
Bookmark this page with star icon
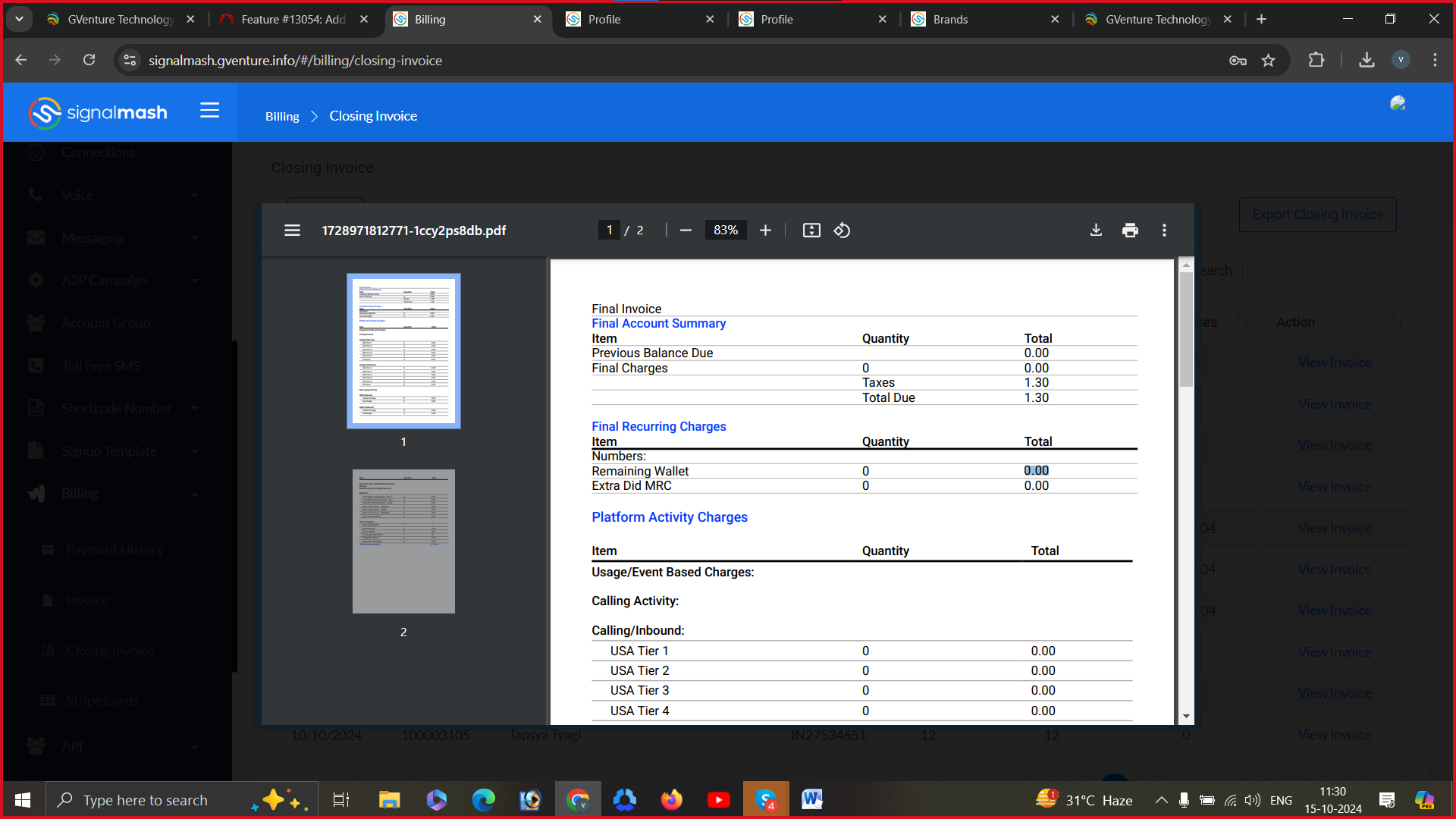pyautogui.click(x=1268, y=60)
